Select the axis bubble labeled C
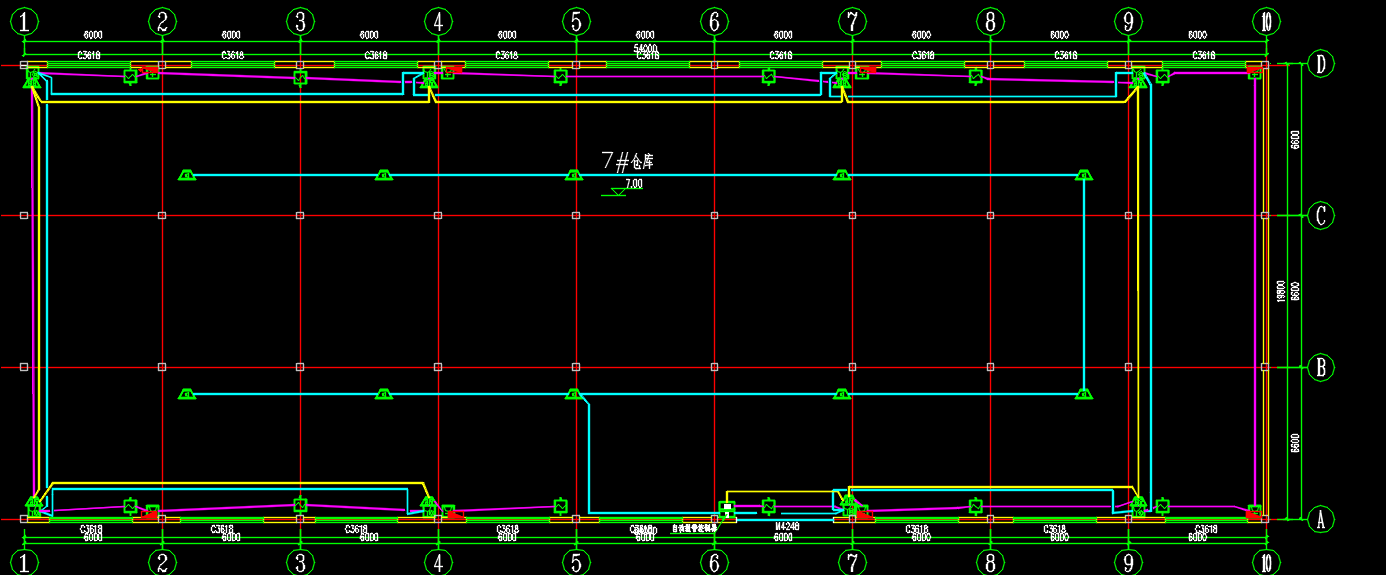 [x=1321, y=216]
